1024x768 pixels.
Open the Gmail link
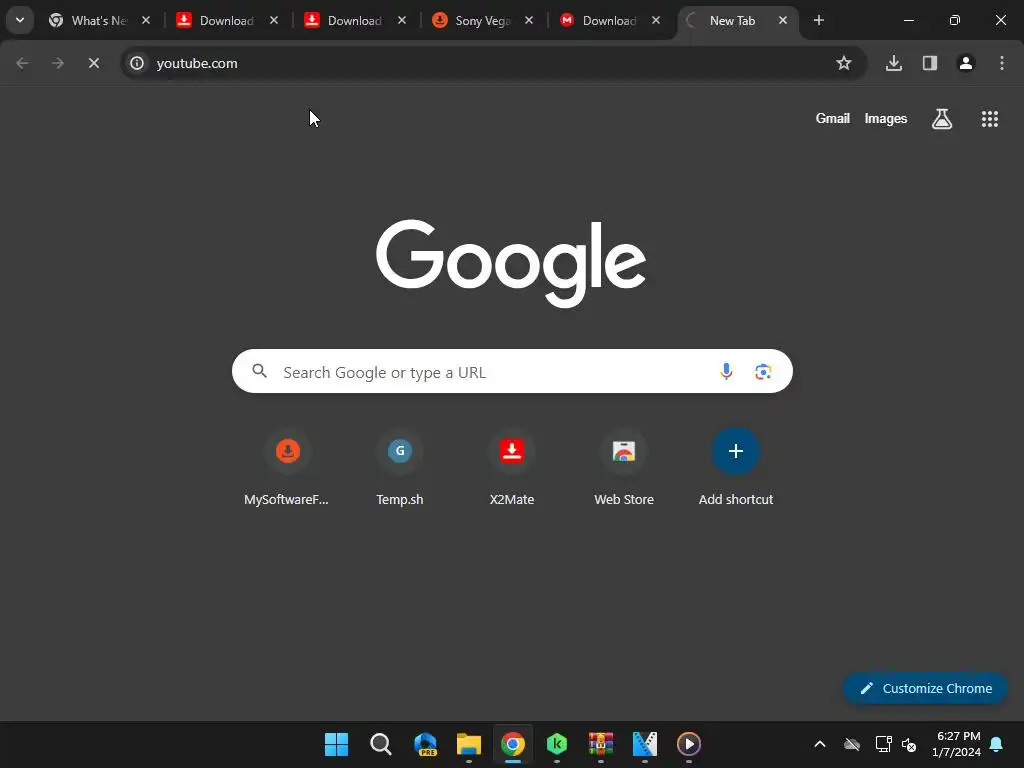coord(833,119)
